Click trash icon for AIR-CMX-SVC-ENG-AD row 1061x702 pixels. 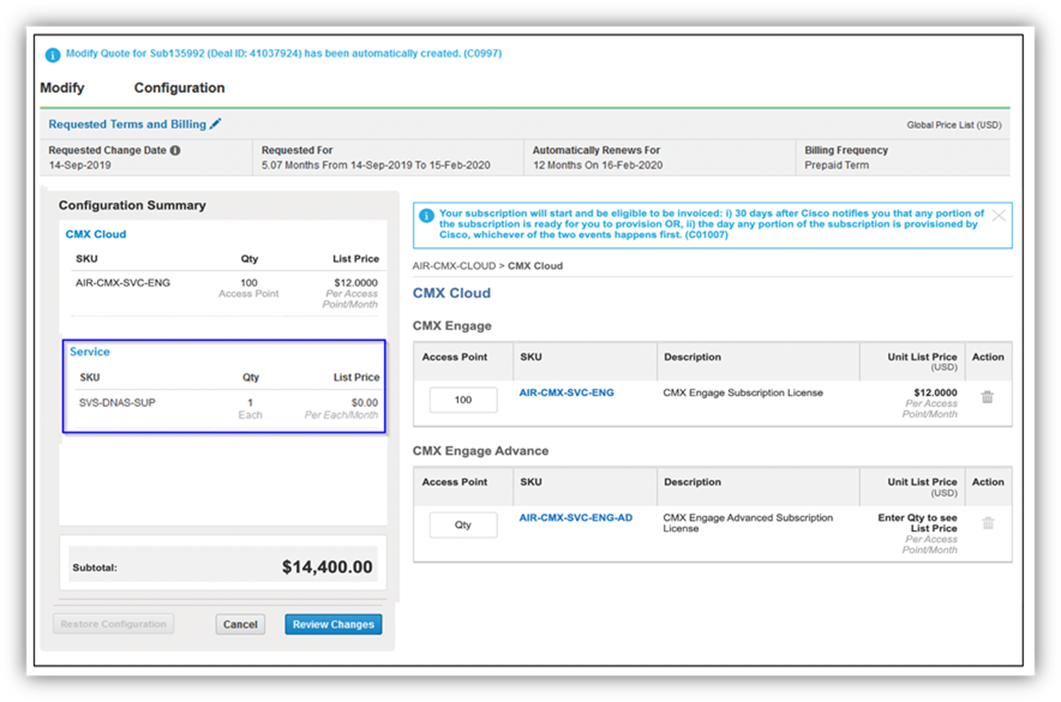pyautogui.click(x=988, y=523)
